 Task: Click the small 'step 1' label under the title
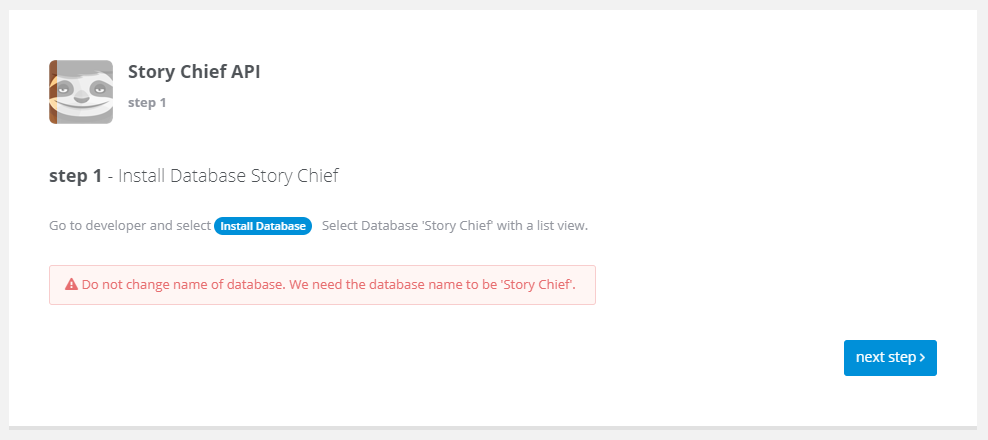click(147, 102)
